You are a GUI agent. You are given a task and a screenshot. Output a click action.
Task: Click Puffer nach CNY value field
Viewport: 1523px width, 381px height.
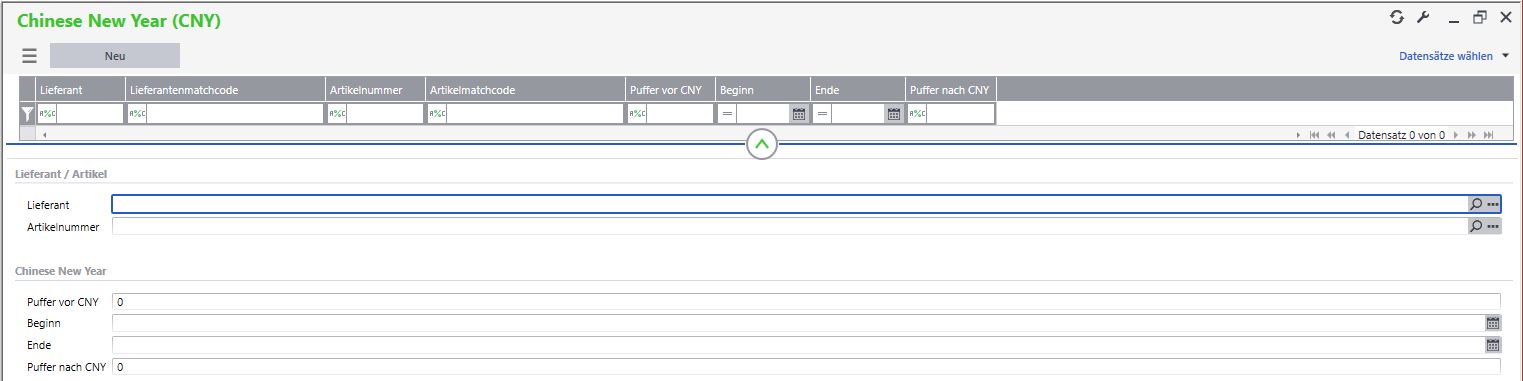806,367
